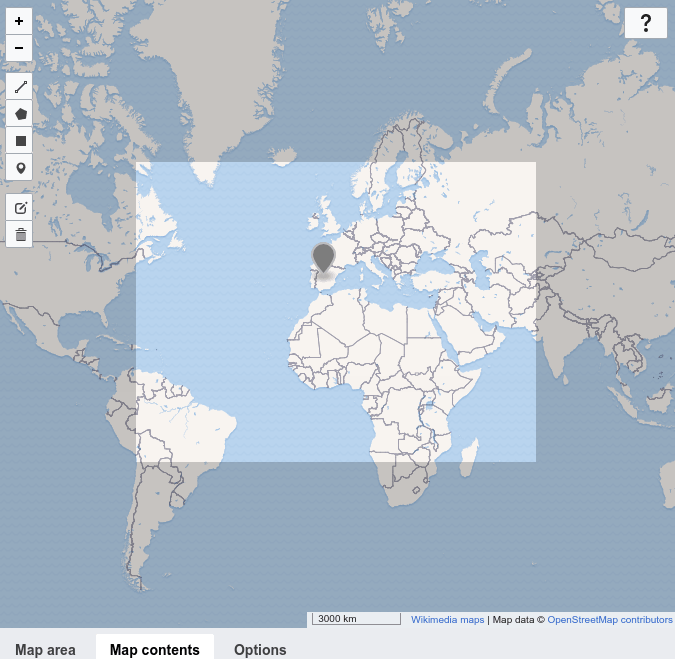Switch to the Options tab
The width and height of the screenshot is (675, 659).
click(260, 649)
